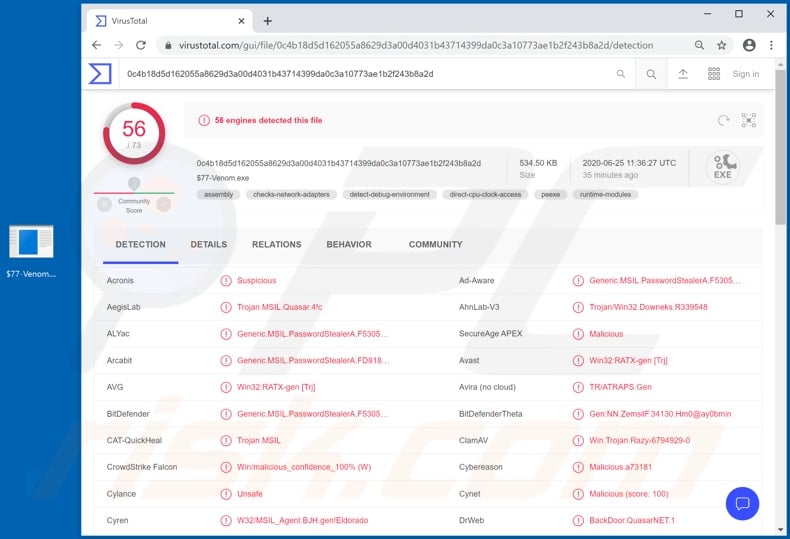
Task: Click the TR/ATRAPS.Gen detection text
Action: pos(620,387)
